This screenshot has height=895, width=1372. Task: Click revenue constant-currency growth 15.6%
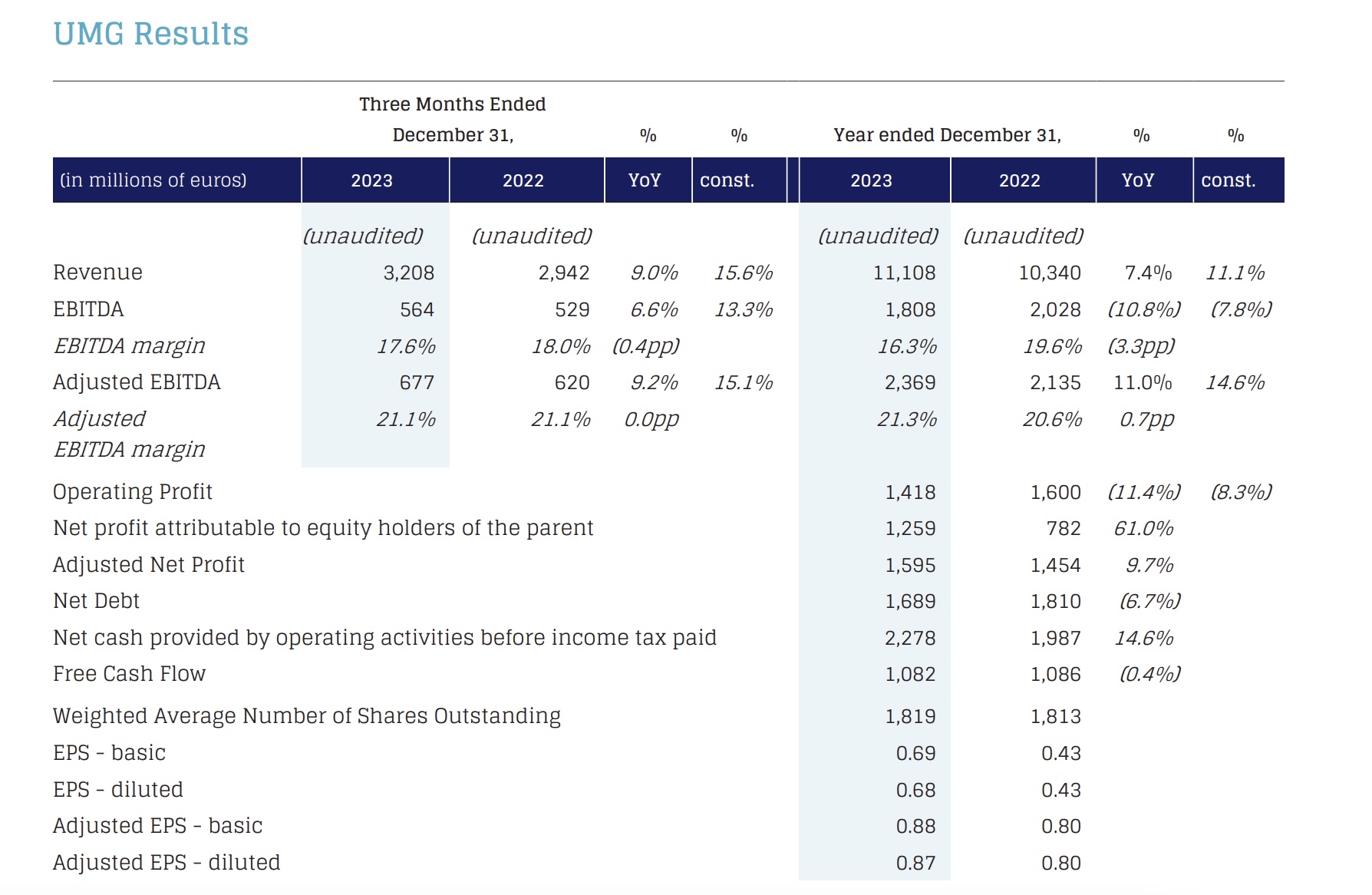(x=744, y=273)
